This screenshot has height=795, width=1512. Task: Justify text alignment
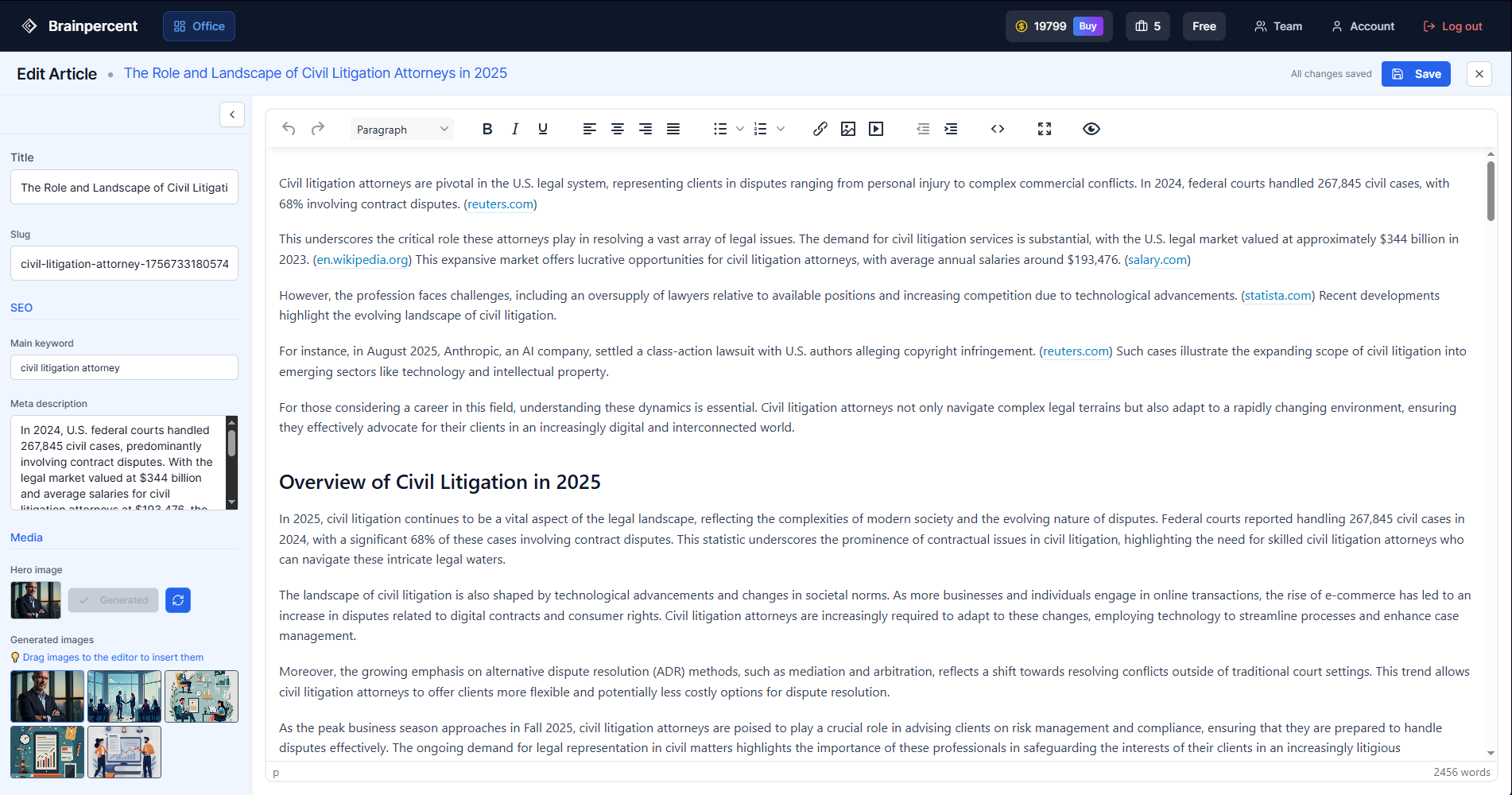(x=673, y=129)
